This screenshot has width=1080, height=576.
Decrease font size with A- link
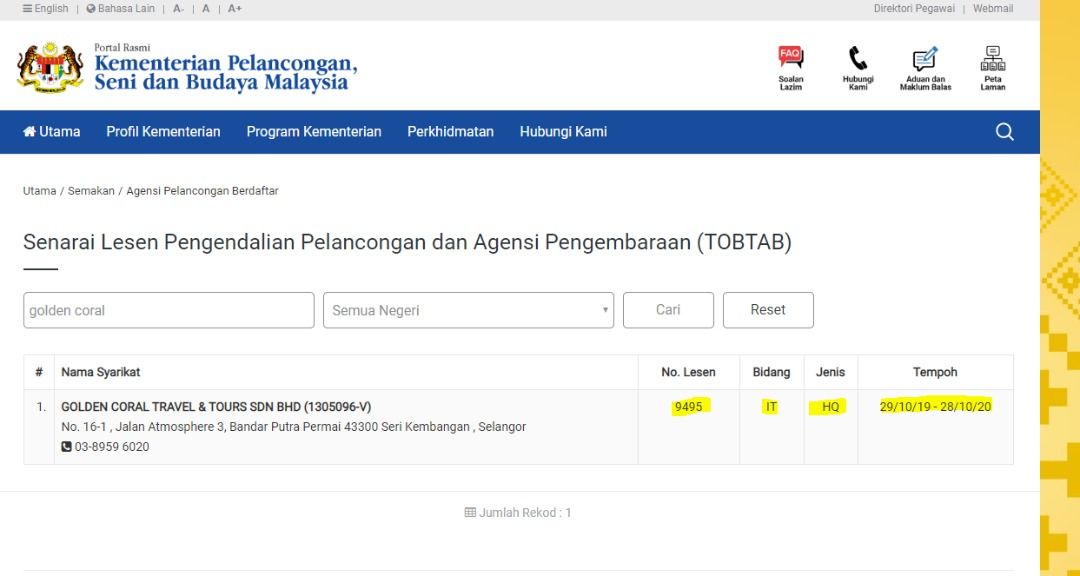coord(178,8)
